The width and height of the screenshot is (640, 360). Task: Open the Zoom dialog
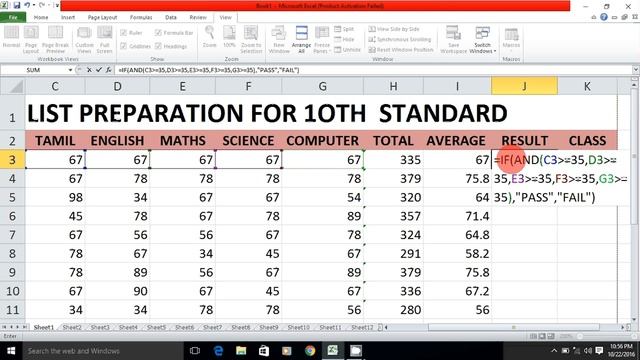click(209, 38)
